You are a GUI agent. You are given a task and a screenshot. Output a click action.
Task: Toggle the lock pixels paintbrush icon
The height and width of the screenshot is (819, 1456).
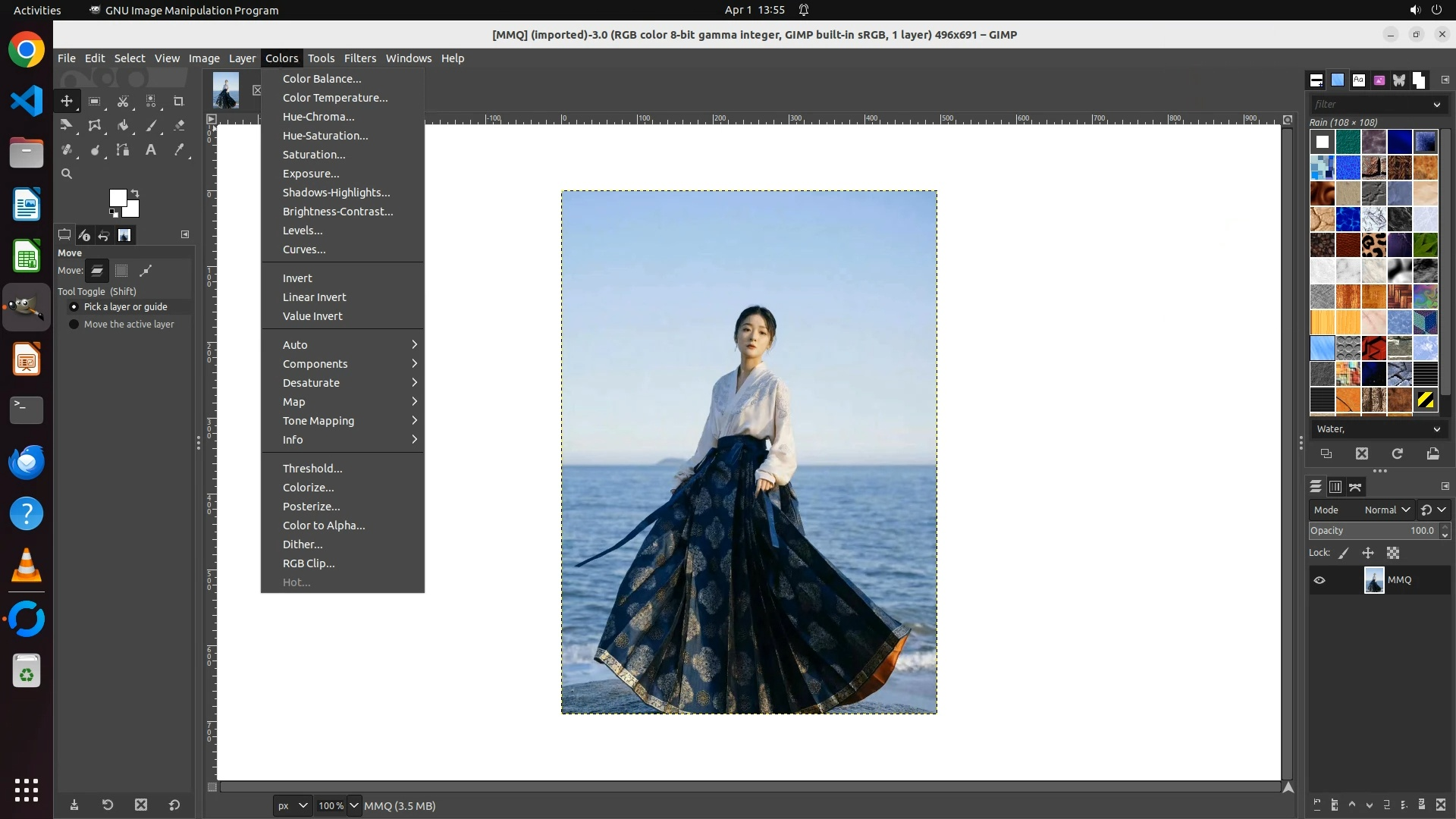click(x=1344, y=554)
